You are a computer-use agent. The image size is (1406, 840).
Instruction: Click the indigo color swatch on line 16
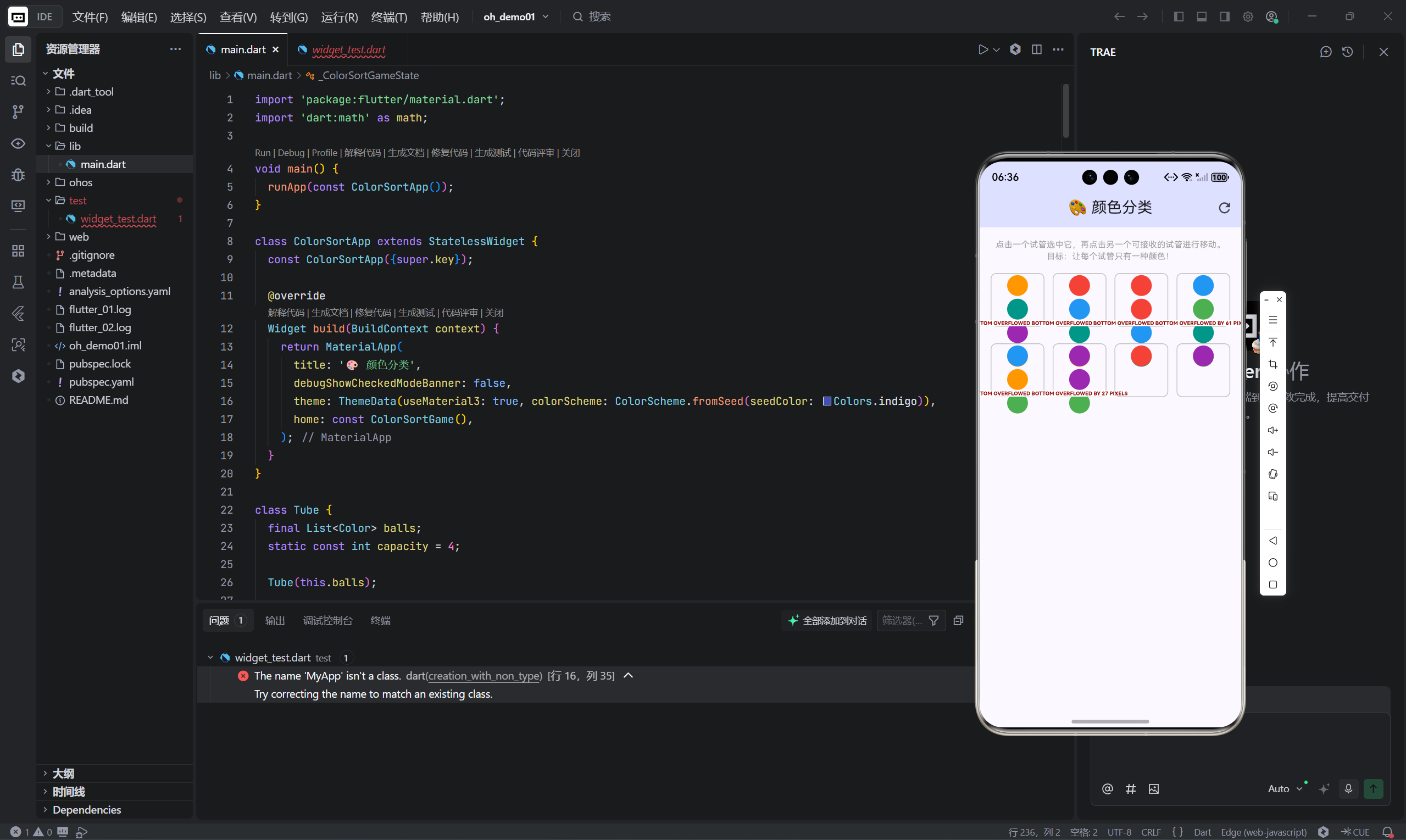coord(826,401)
